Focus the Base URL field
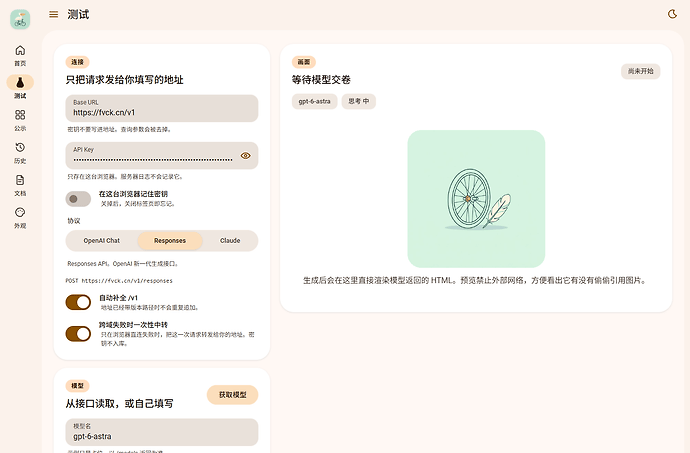 162,108
